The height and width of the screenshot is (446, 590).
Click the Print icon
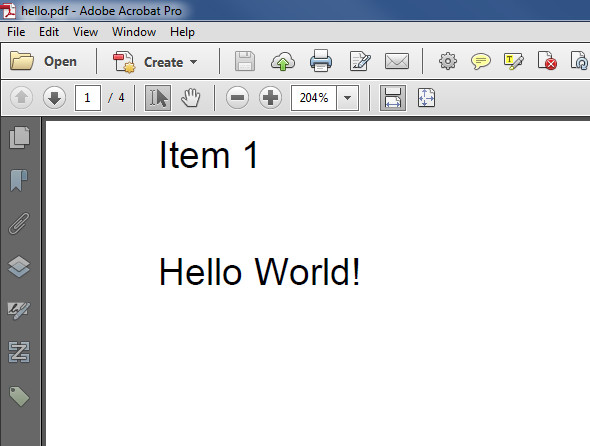point(321,61)
